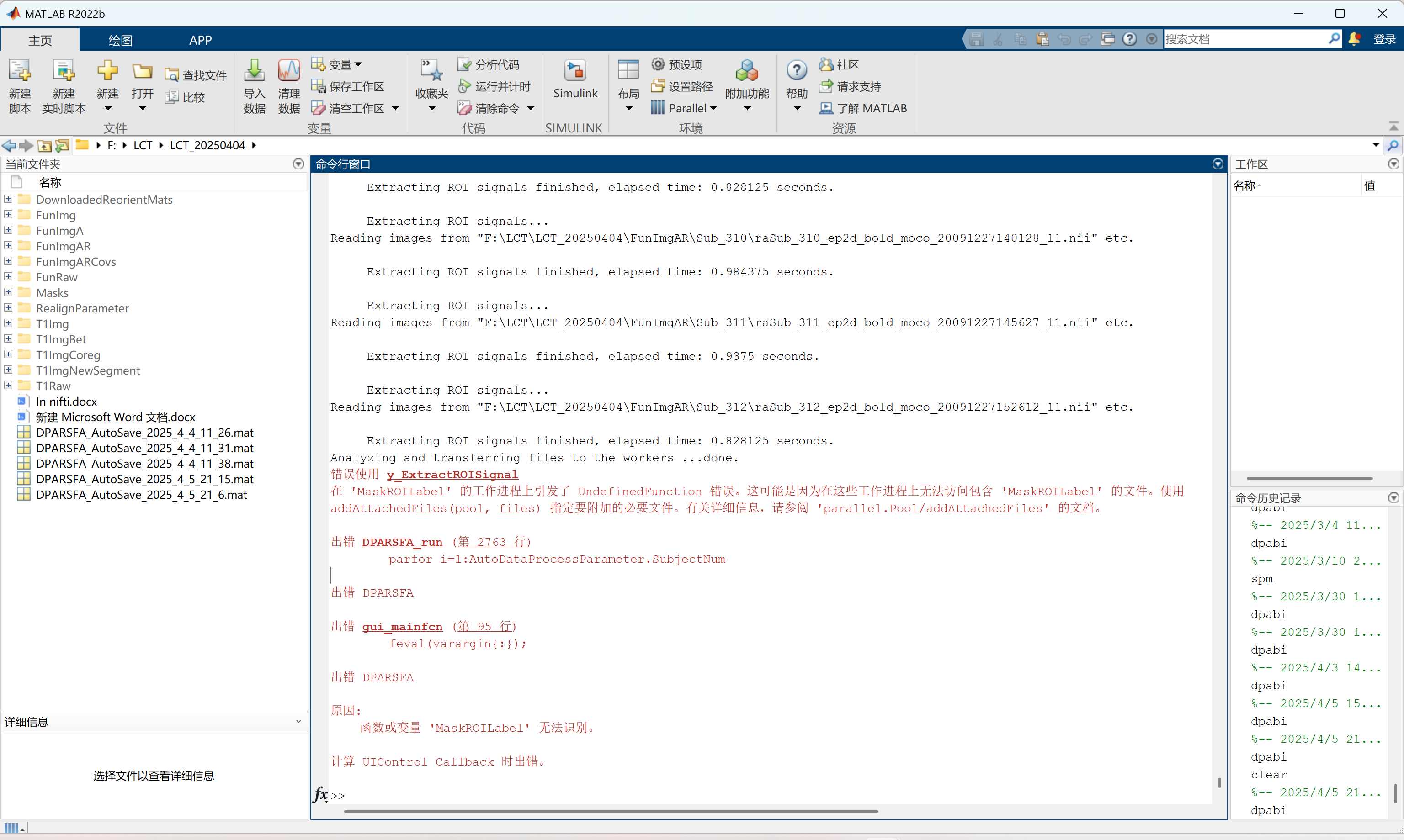Viewport: 1404px width, 840px height.
Task: Expand the FunImgAR folder
Action: pos(8,246)
